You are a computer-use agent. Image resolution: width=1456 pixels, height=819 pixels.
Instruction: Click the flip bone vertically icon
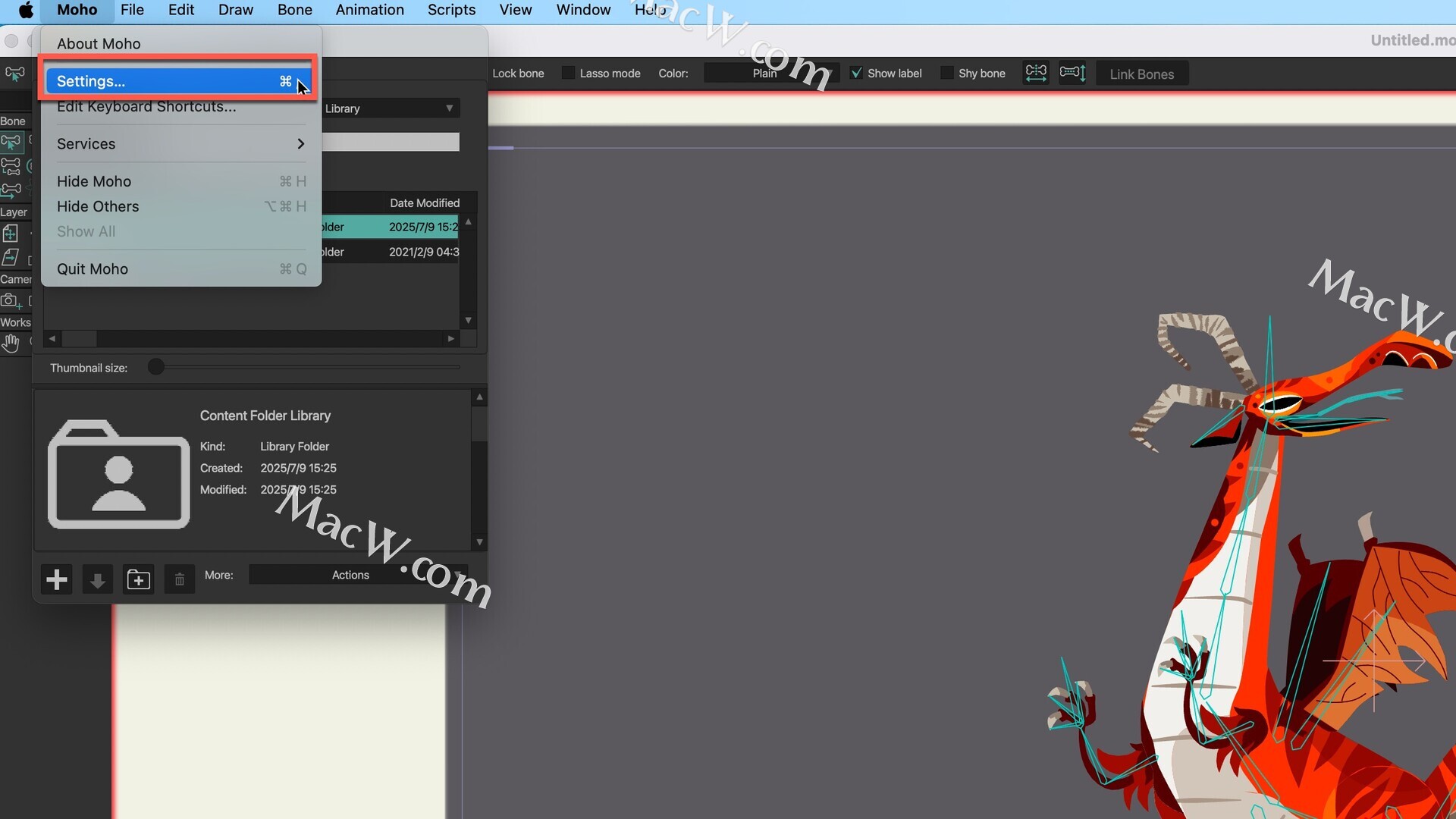1072,74
